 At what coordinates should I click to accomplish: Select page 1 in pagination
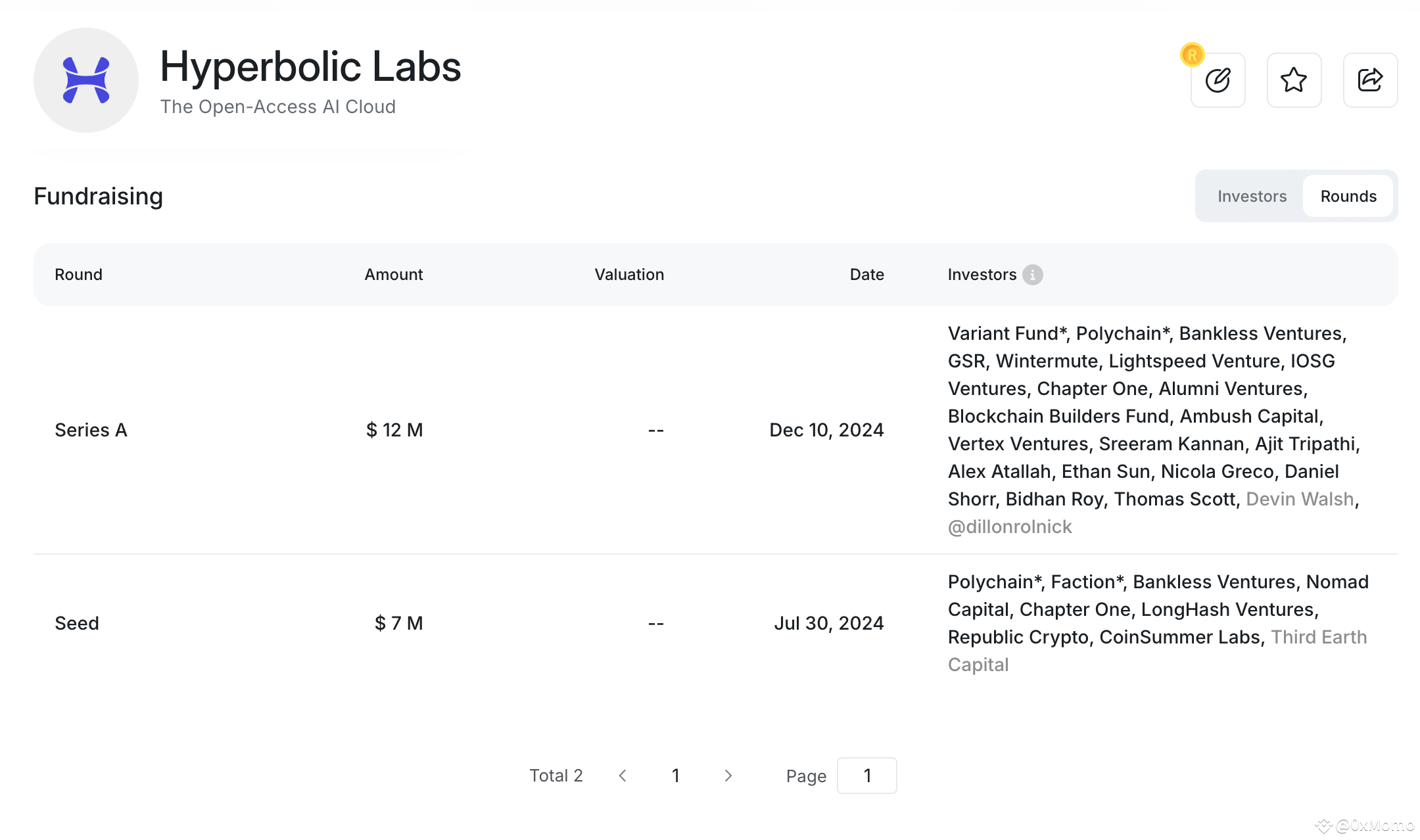pos(675,776)
